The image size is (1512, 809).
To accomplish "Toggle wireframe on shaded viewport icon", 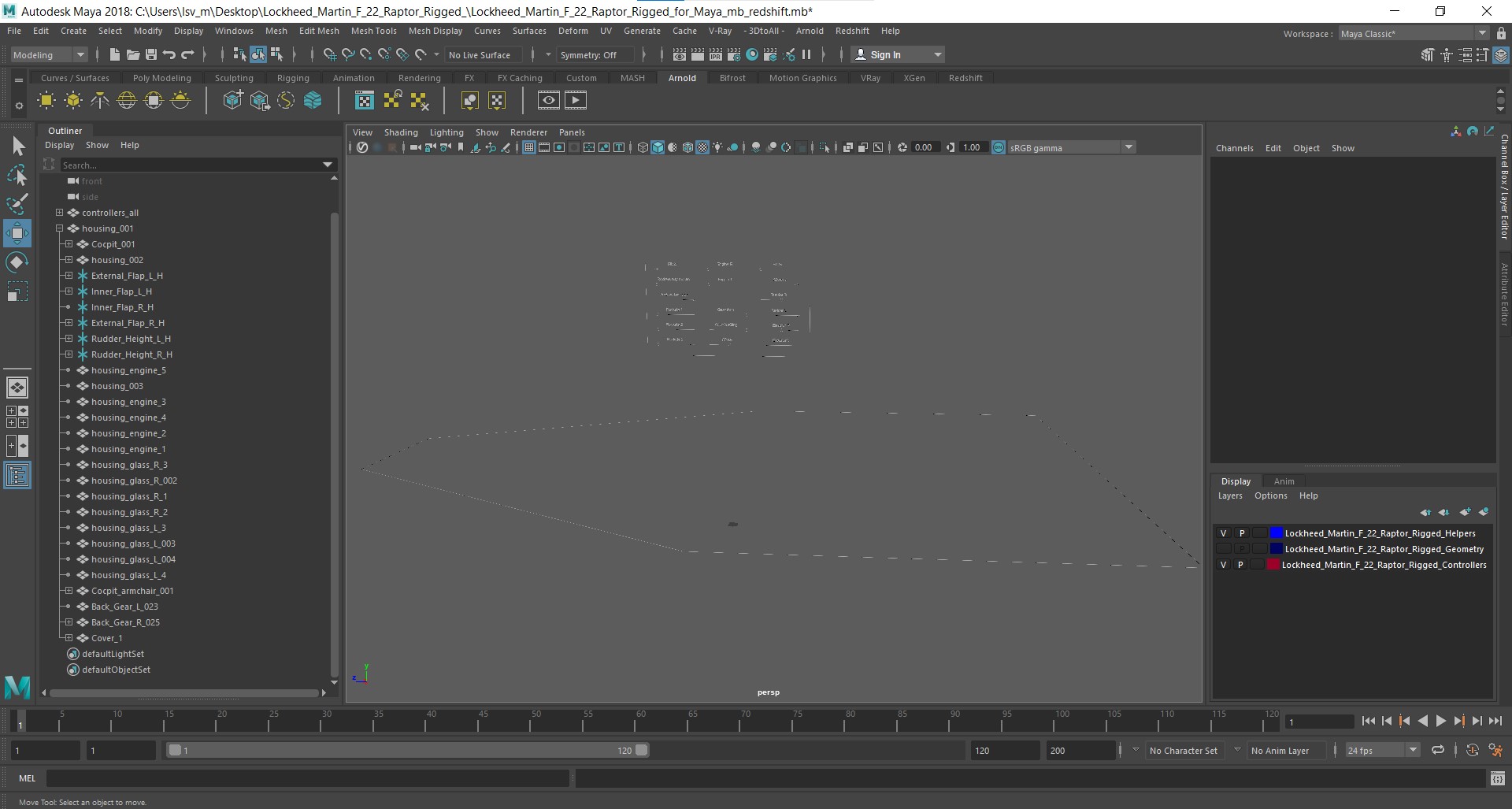I will coord(687,147).
